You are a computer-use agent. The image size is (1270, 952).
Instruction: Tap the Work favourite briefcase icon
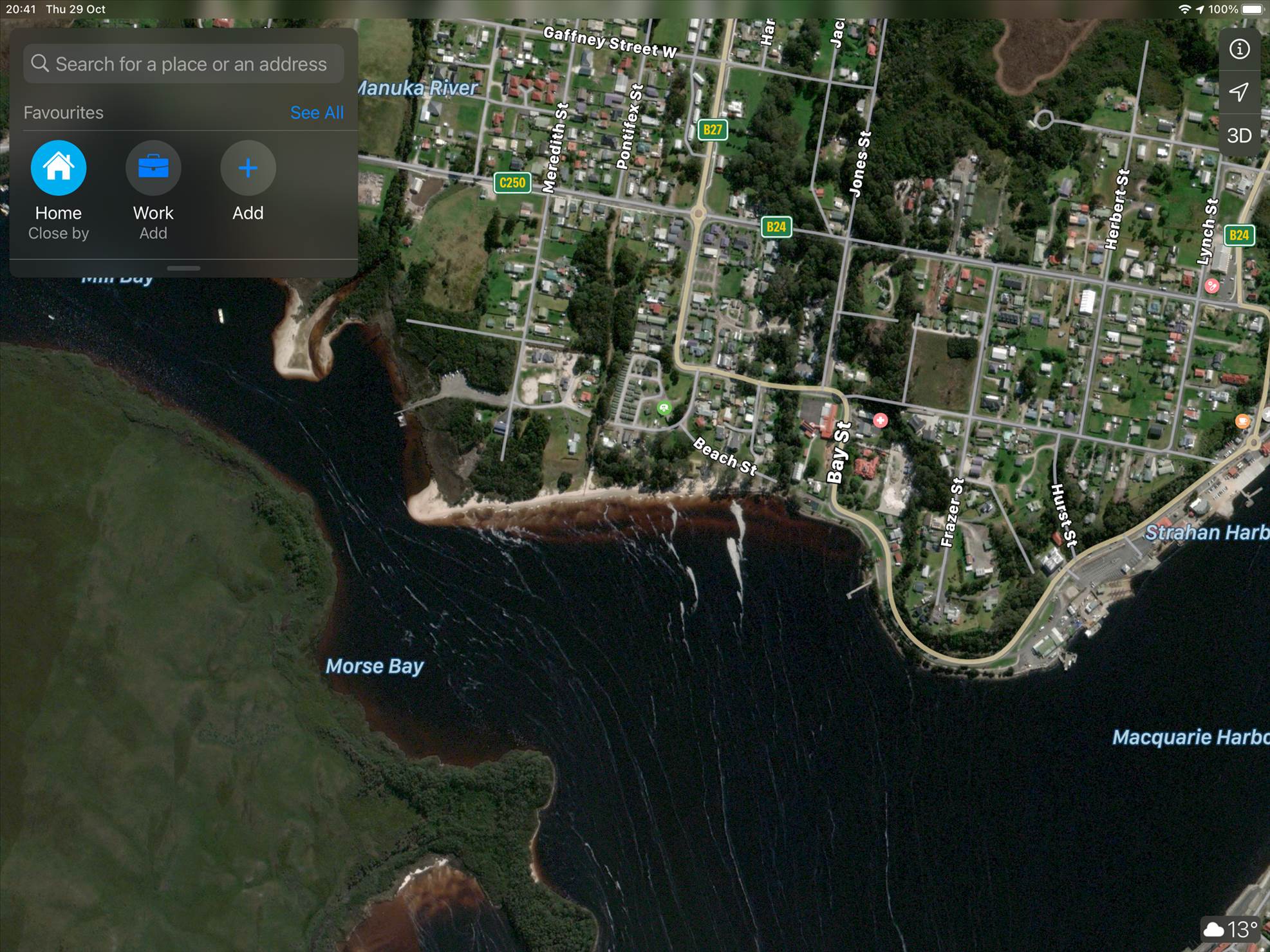click(x=153, y=168)
